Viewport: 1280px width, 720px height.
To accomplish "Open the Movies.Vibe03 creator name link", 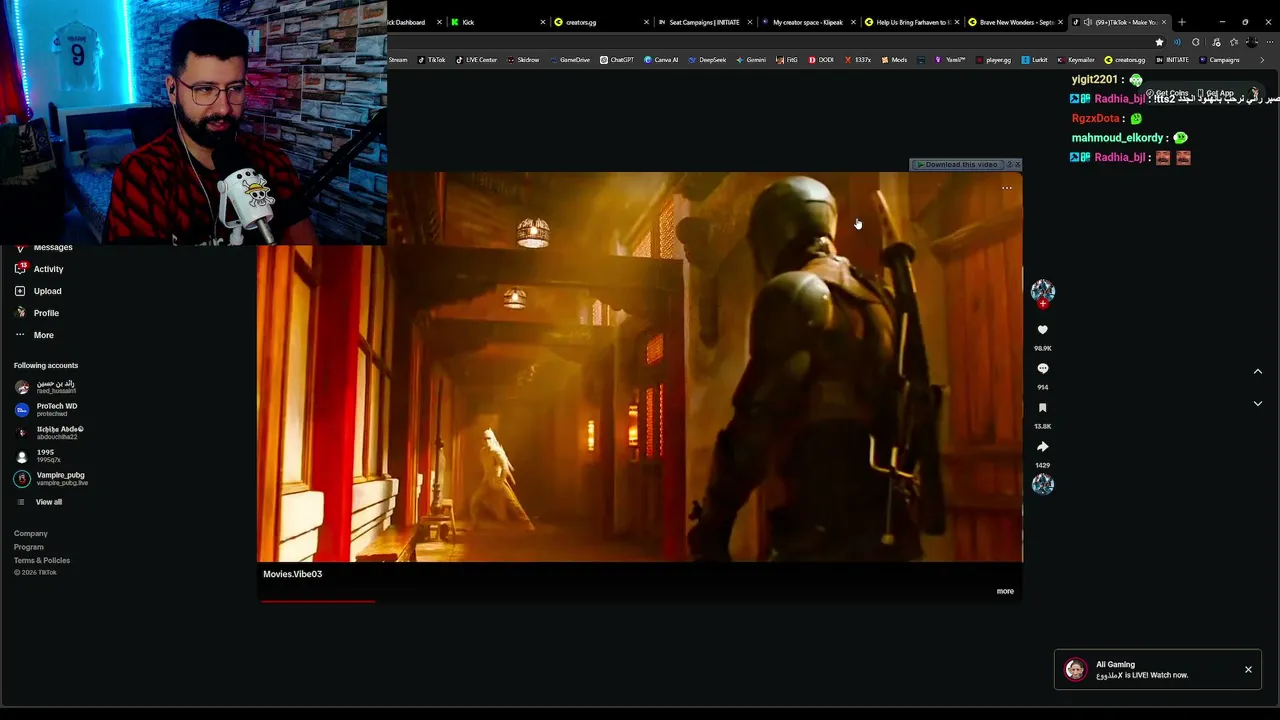I will (x=292, y=574).
